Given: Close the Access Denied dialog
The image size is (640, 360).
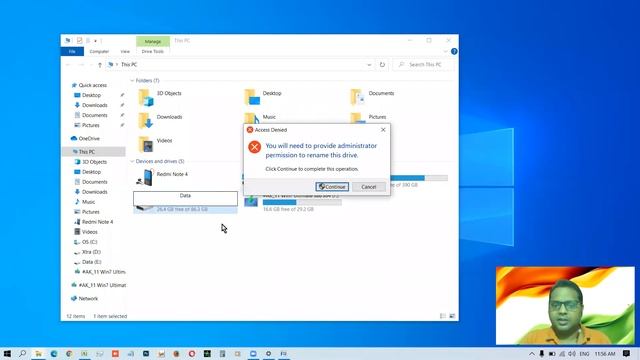Looking at the screenshot, I should click(383, 129).
